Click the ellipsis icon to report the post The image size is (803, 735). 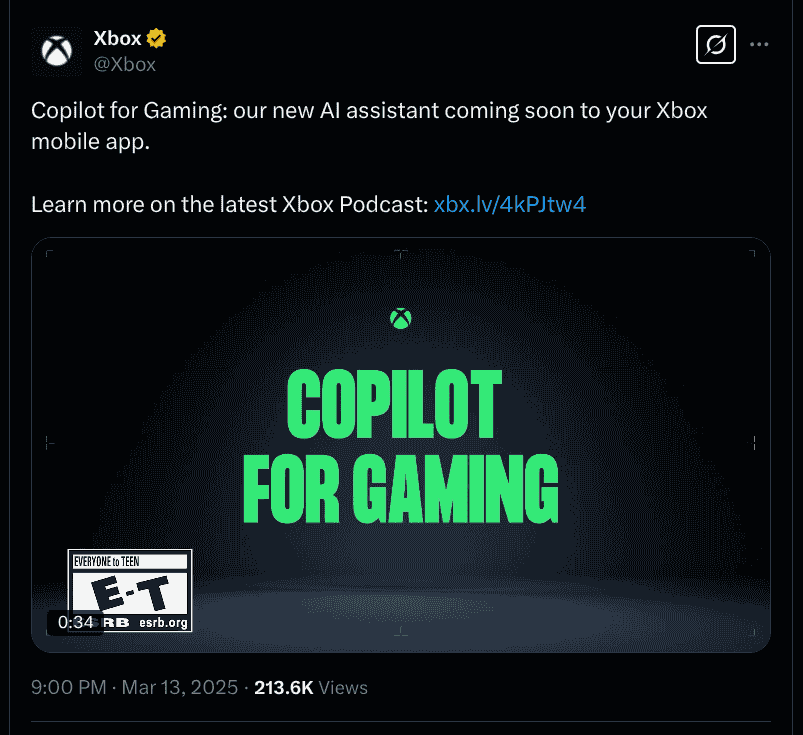(x=759, y=44)
